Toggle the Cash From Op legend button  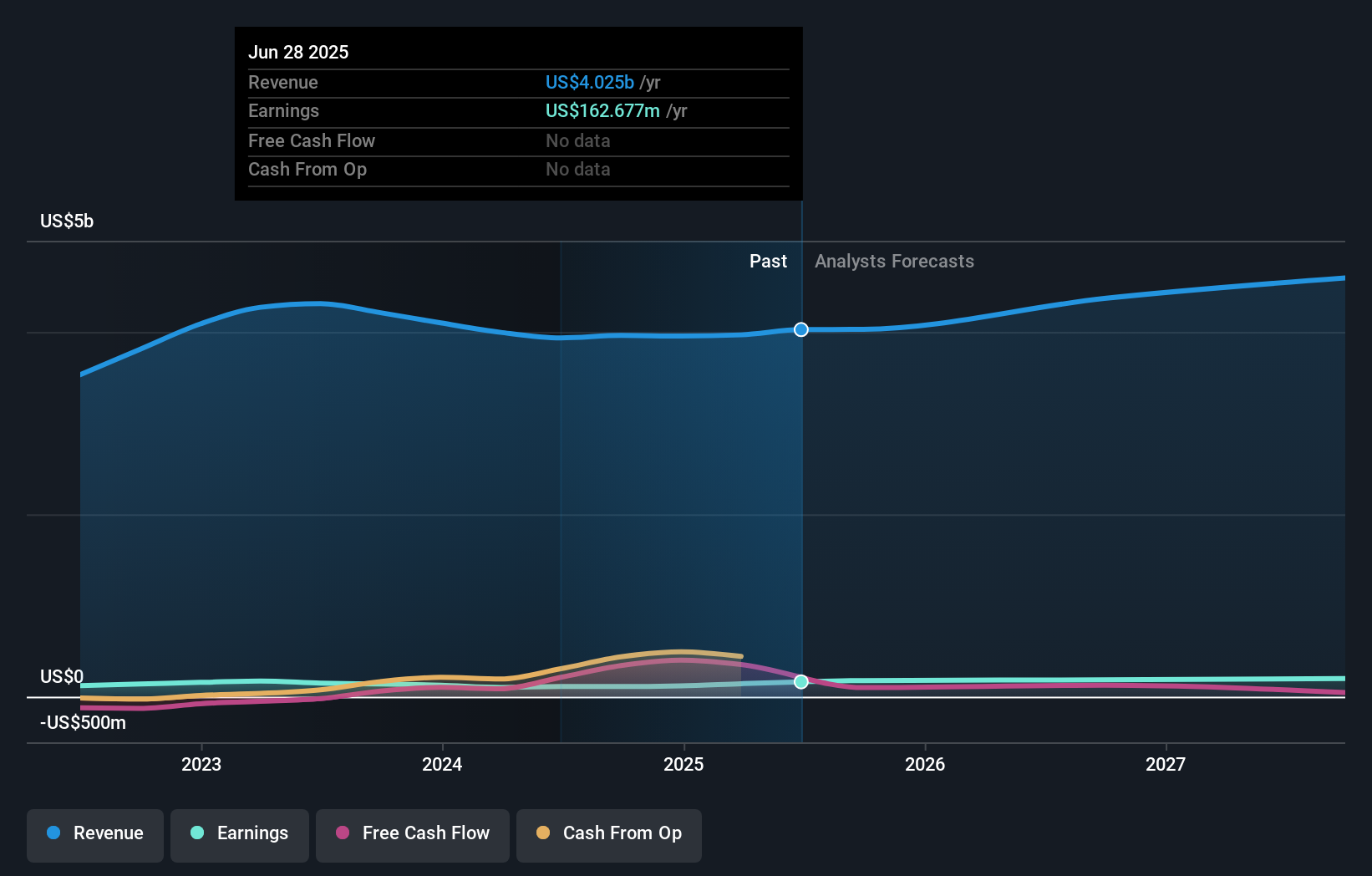609,835
